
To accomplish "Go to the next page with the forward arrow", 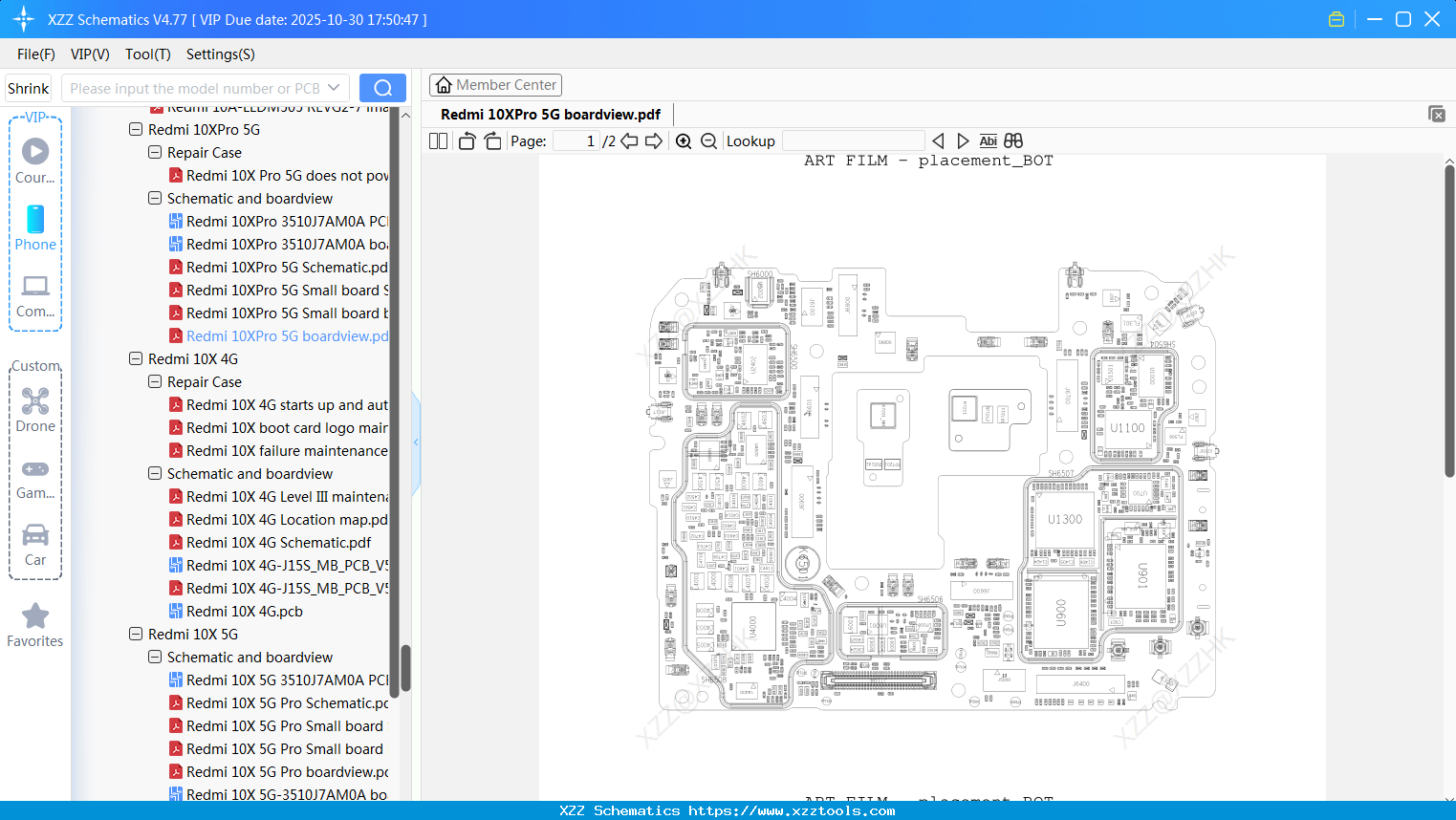I will [654, 140].
